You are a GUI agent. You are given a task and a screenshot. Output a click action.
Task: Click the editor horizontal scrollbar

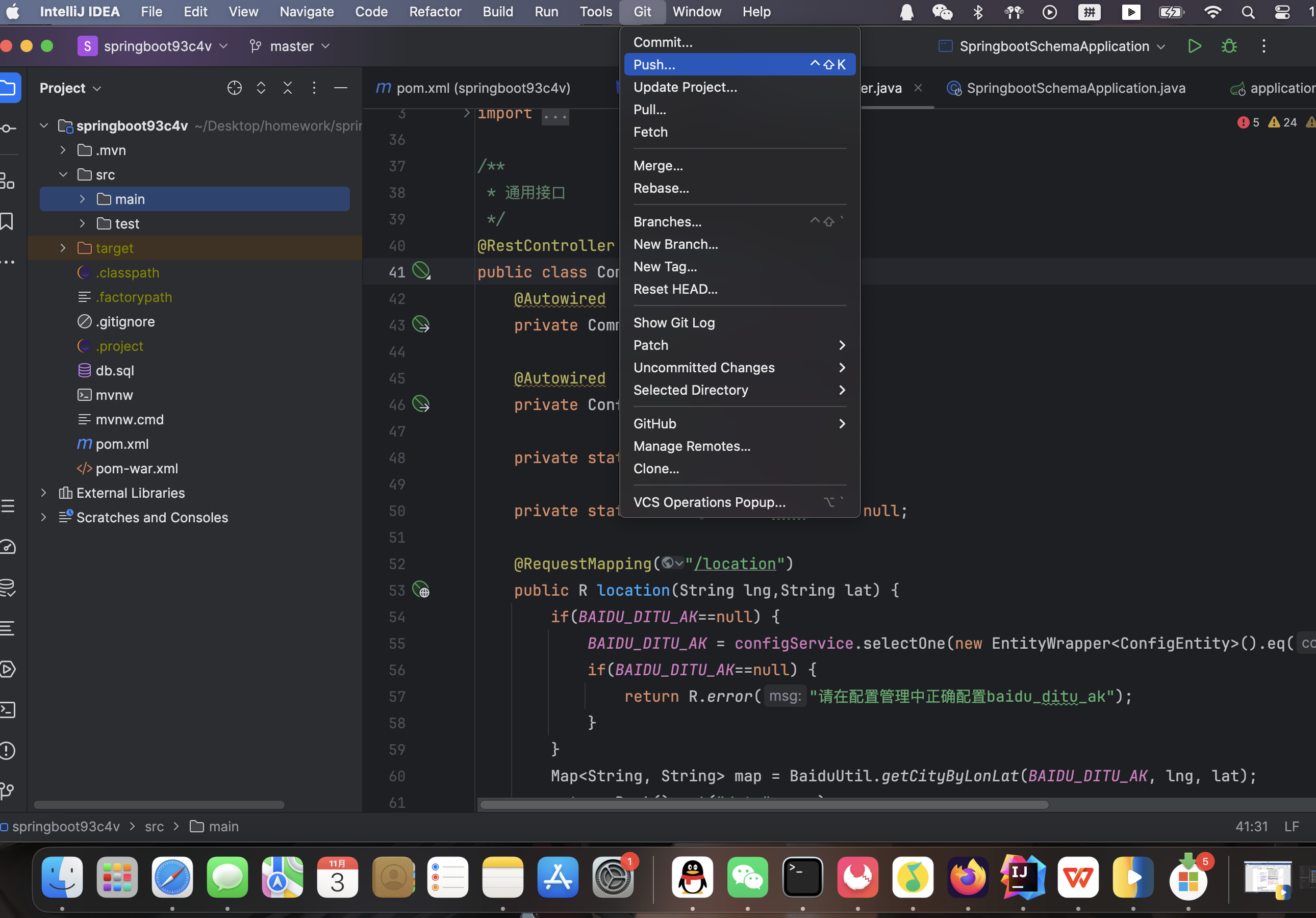[x=764, y=805]
